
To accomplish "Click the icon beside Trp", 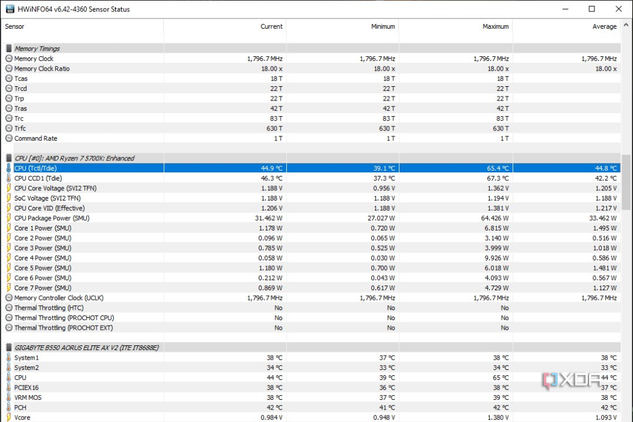I will [9, 99].
